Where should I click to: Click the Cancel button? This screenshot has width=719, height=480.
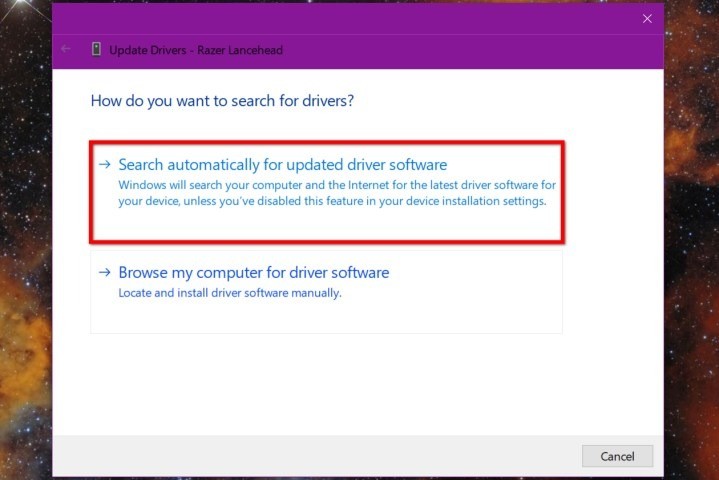[617, 456]
